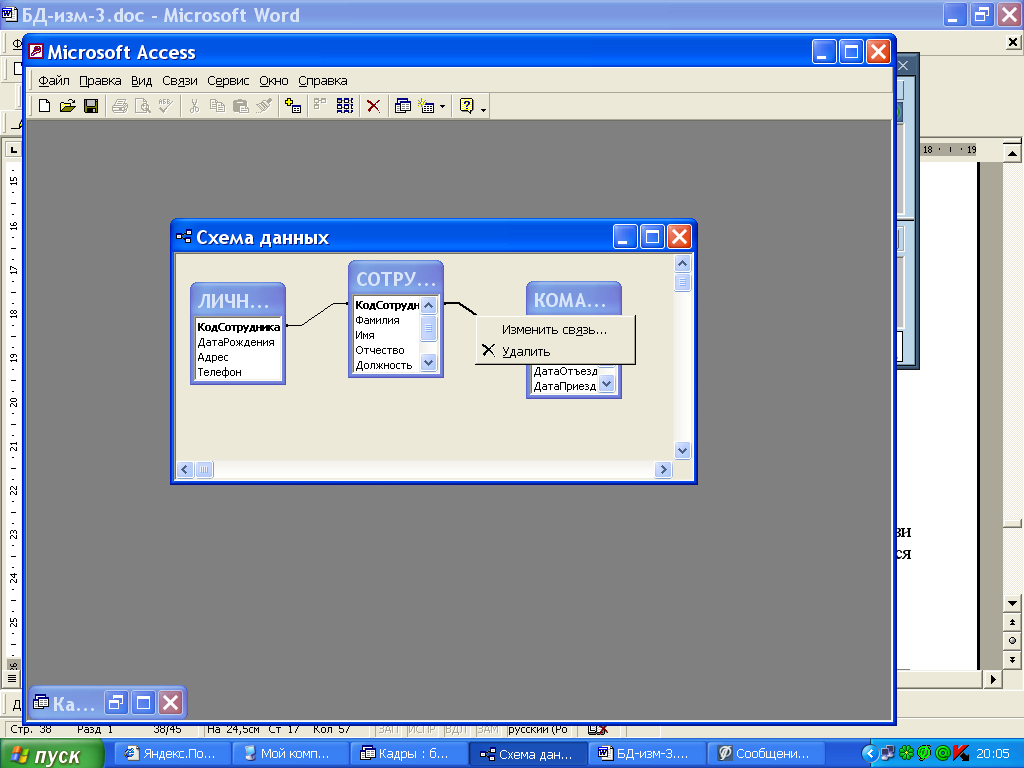Viewport: 1024px width, 768px height.
Task: Select ДатаПриезд field in КОМА table
Action: coord(565,386)
